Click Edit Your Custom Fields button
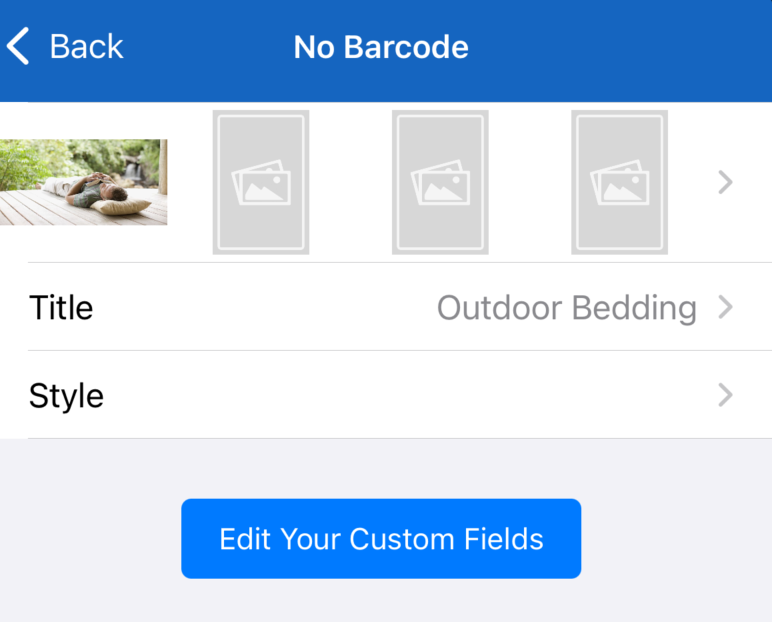 (x=381, y=538)
